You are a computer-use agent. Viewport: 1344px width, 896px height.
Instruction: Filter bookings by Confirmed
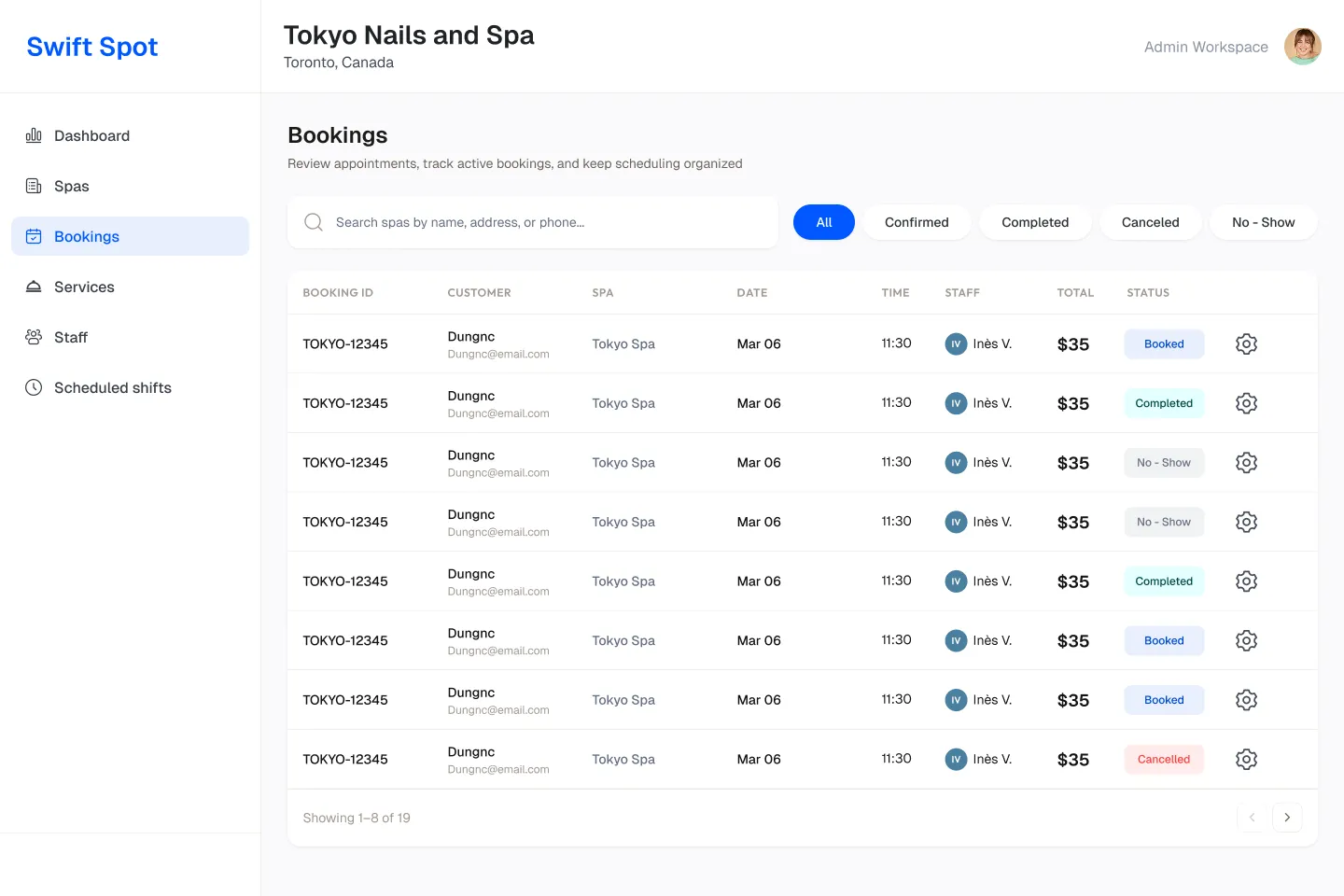[x=916, y=222]
